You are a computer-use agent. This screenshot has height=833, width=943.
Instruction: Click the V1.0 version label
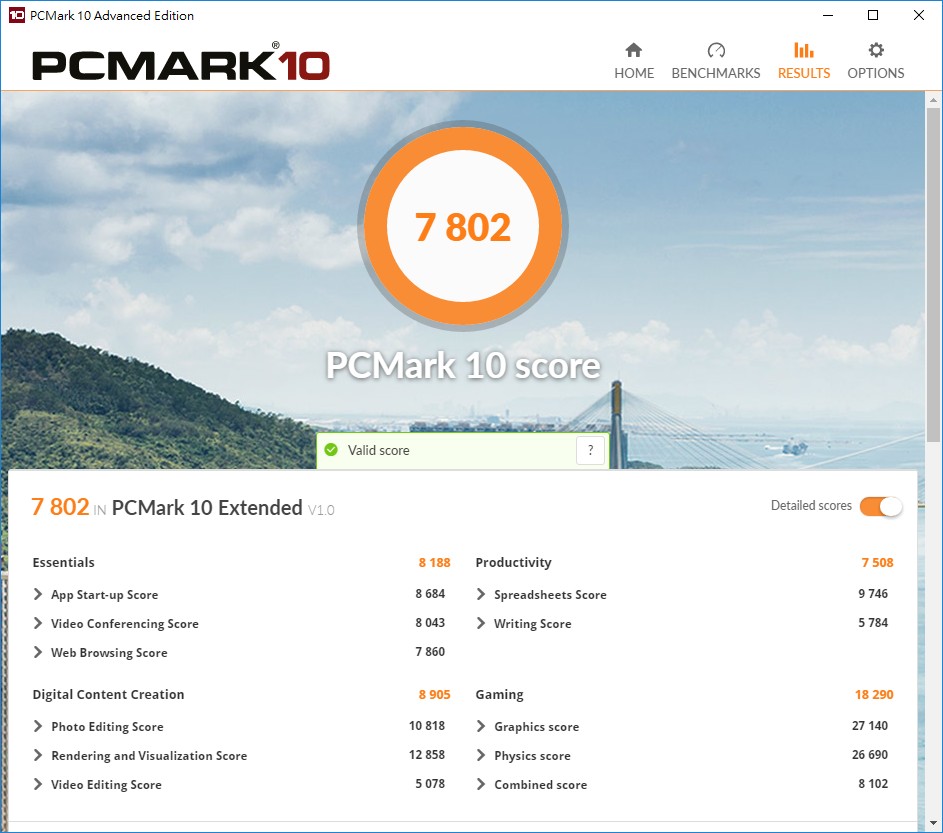tap(321, 510)
